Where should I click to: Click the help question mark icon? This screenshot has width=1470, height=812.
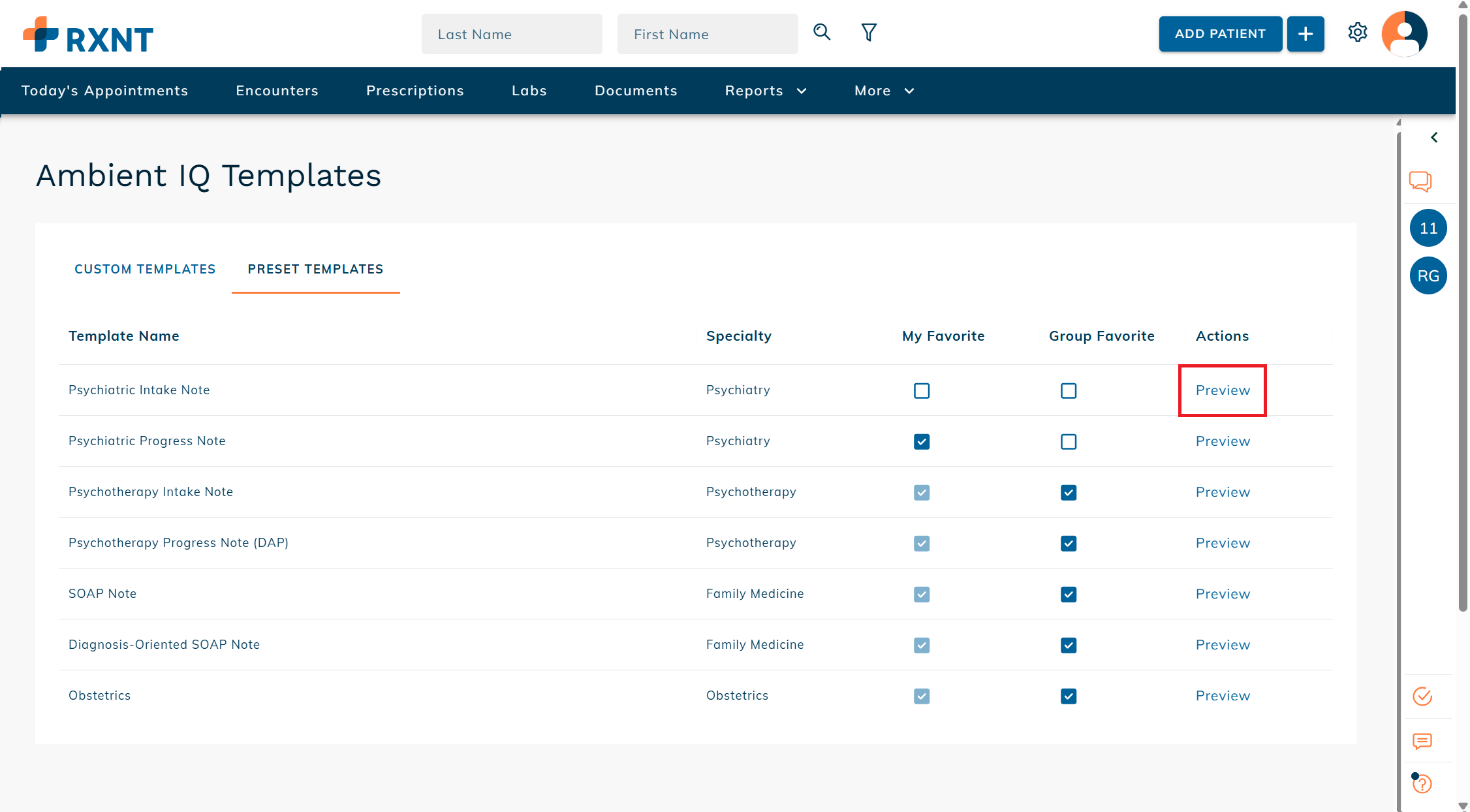[x=1422, y=783]
